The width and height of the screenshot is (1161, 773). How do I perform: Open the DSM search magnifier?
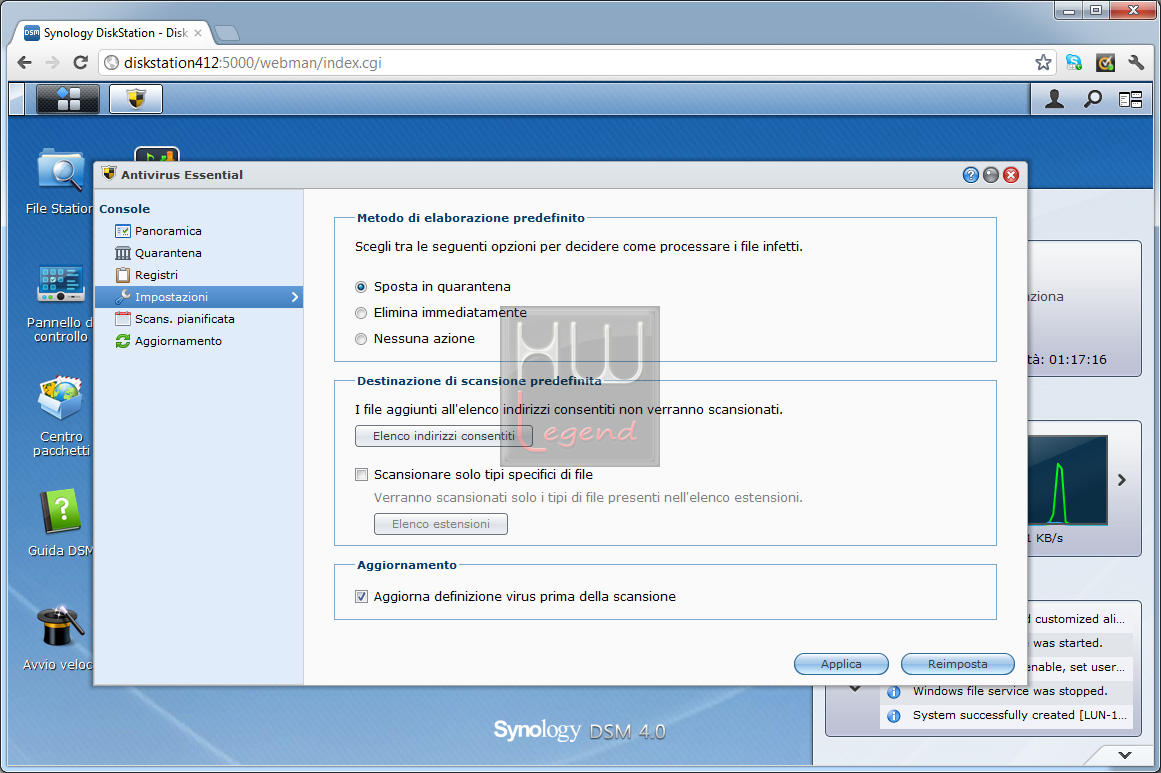tap(1093, 99)
